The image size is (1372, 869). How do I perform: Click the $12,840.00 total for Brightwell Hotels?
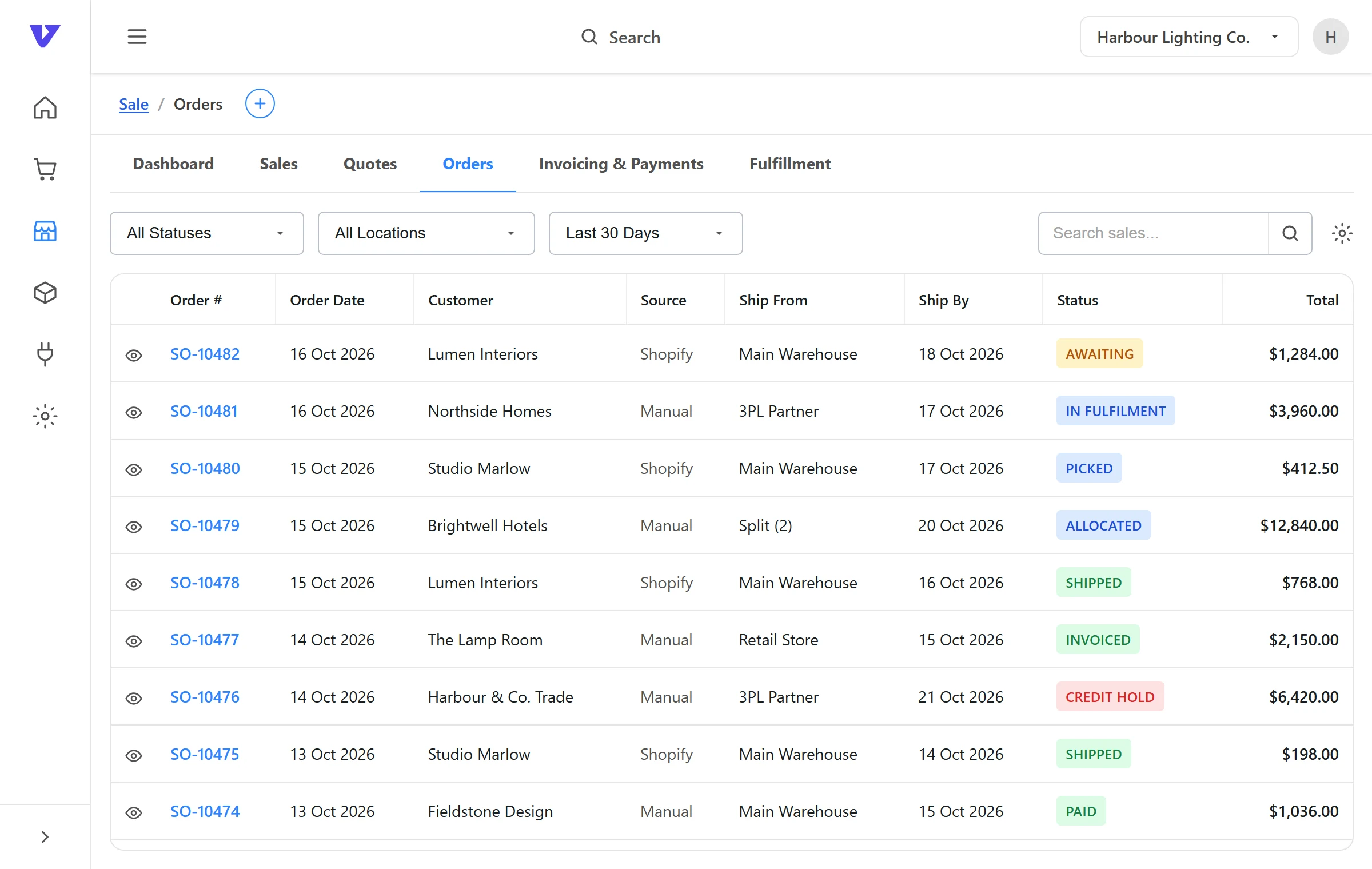(1299, 525)
